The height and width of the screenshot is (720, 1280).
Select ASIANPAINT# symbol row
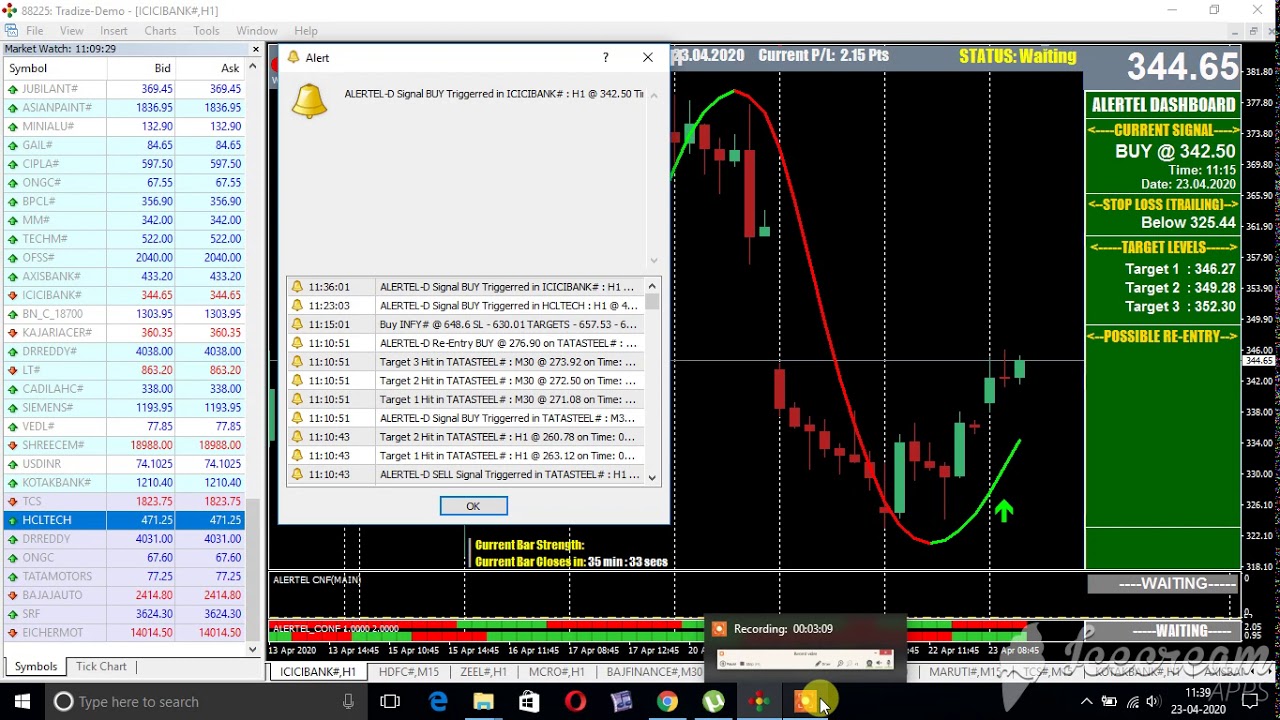tap(124, 108)
